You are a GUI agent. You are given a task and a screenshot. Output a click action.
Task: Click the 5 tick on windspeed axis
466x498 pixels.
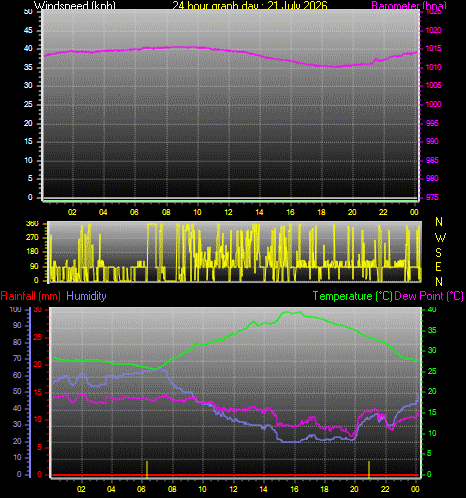(30, 178)
